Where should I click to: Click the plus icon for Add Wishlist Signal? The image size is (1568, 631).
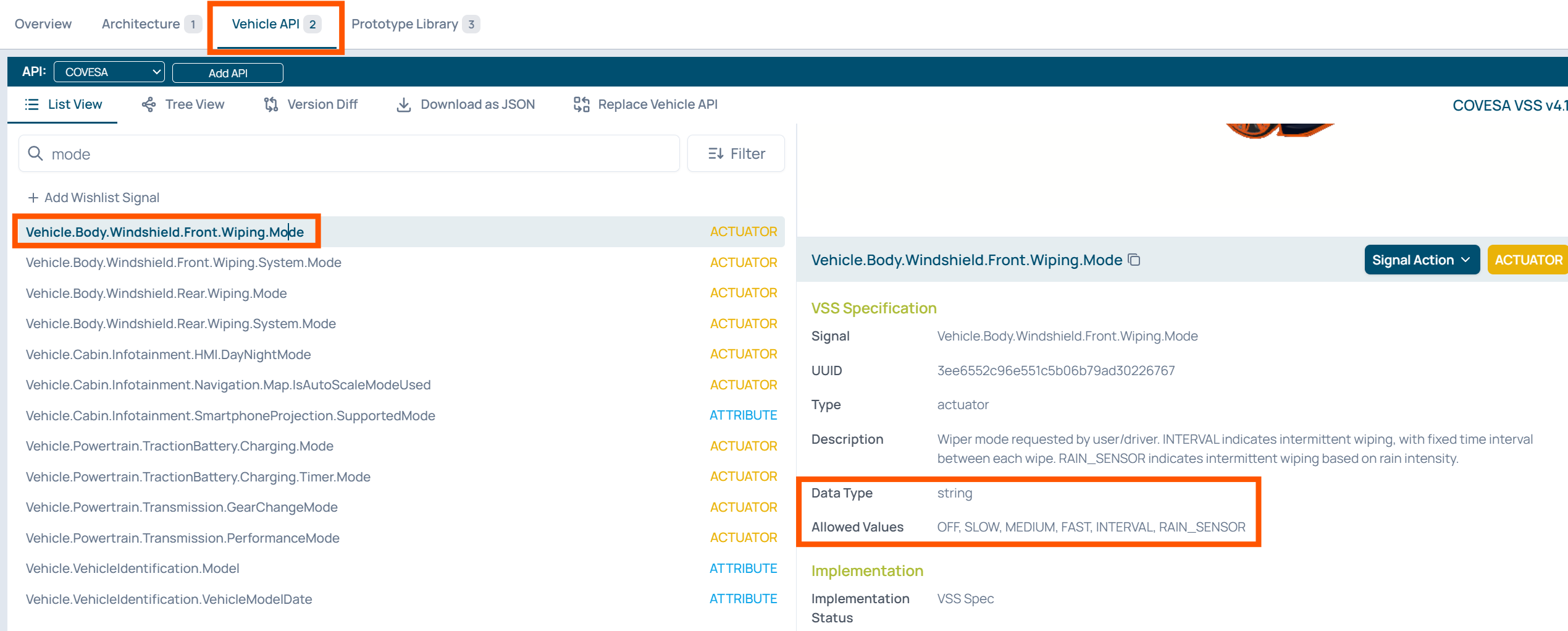[x=33, y=198]
